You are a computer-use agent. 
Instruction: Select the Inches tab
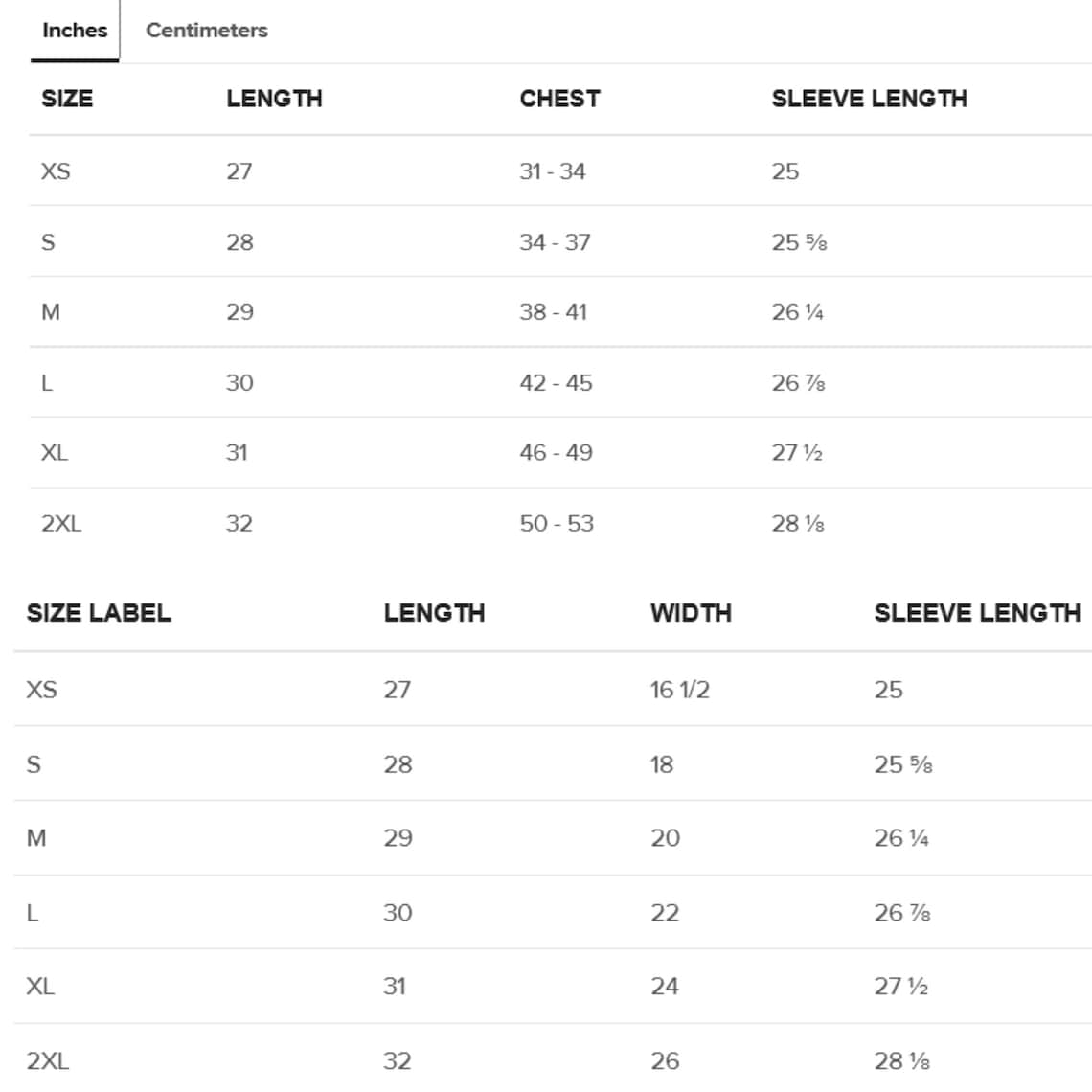75,30
